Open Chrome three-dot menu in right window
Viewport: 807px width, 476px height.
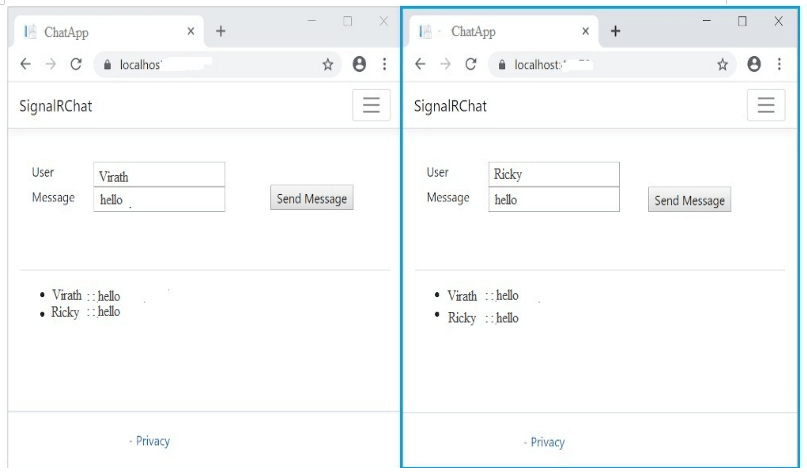(x=779, y=64)
